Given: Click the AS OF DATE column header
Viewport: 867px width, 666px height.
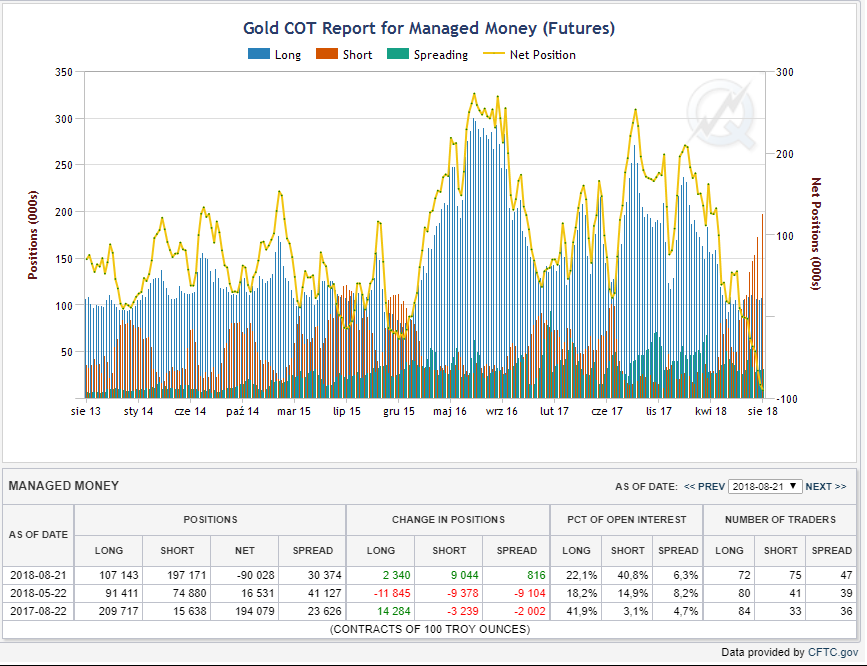Looking at the screenshot, I should pos(38,535).
